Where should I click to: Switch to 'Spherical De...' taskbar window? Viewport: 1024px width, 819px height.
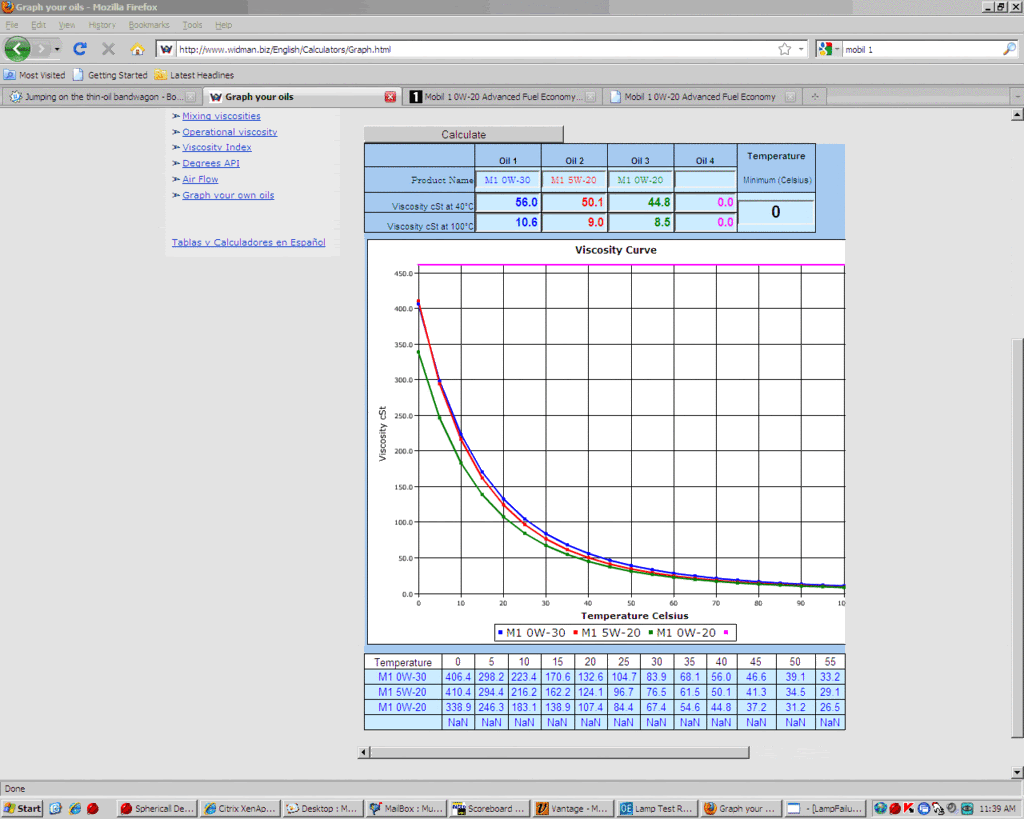(157, 809)
